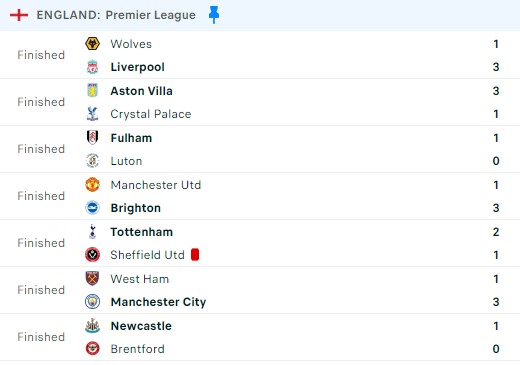Click the Newcastle club crest
This screenshot has height=365, width=520.
tap(92, 326)
